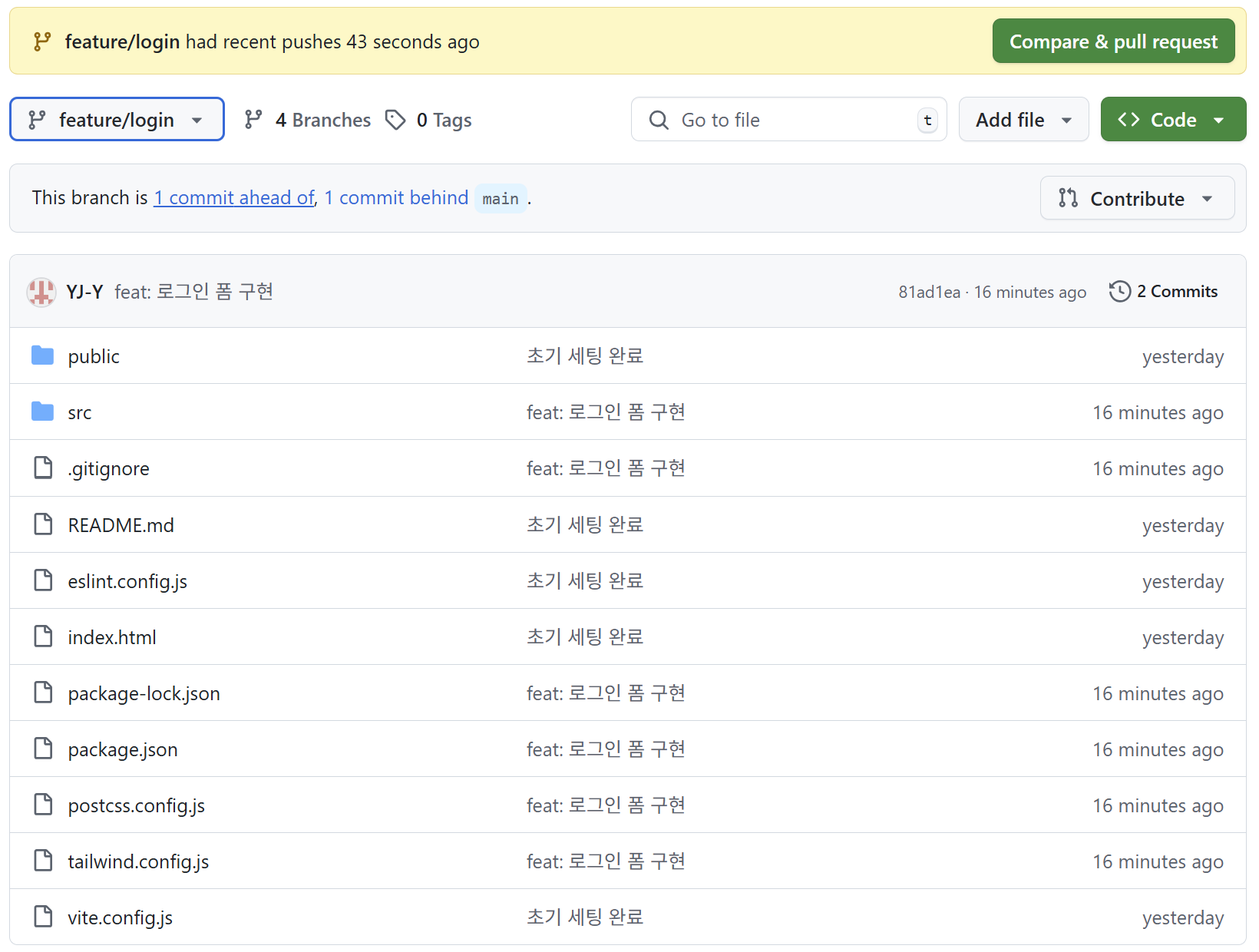Expand the Add file dropdown
This screenshot has width=1259, height=952.
(x=1023, y=120)
